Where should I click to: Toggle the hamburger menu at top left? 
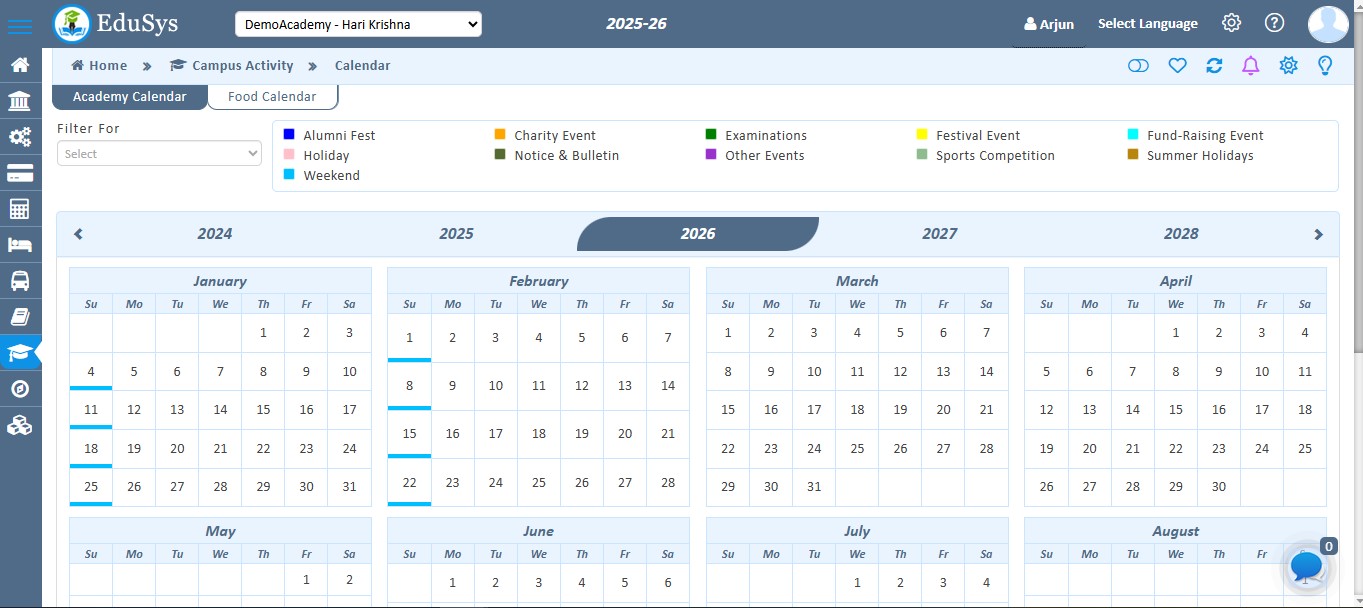tap(20, 25)
